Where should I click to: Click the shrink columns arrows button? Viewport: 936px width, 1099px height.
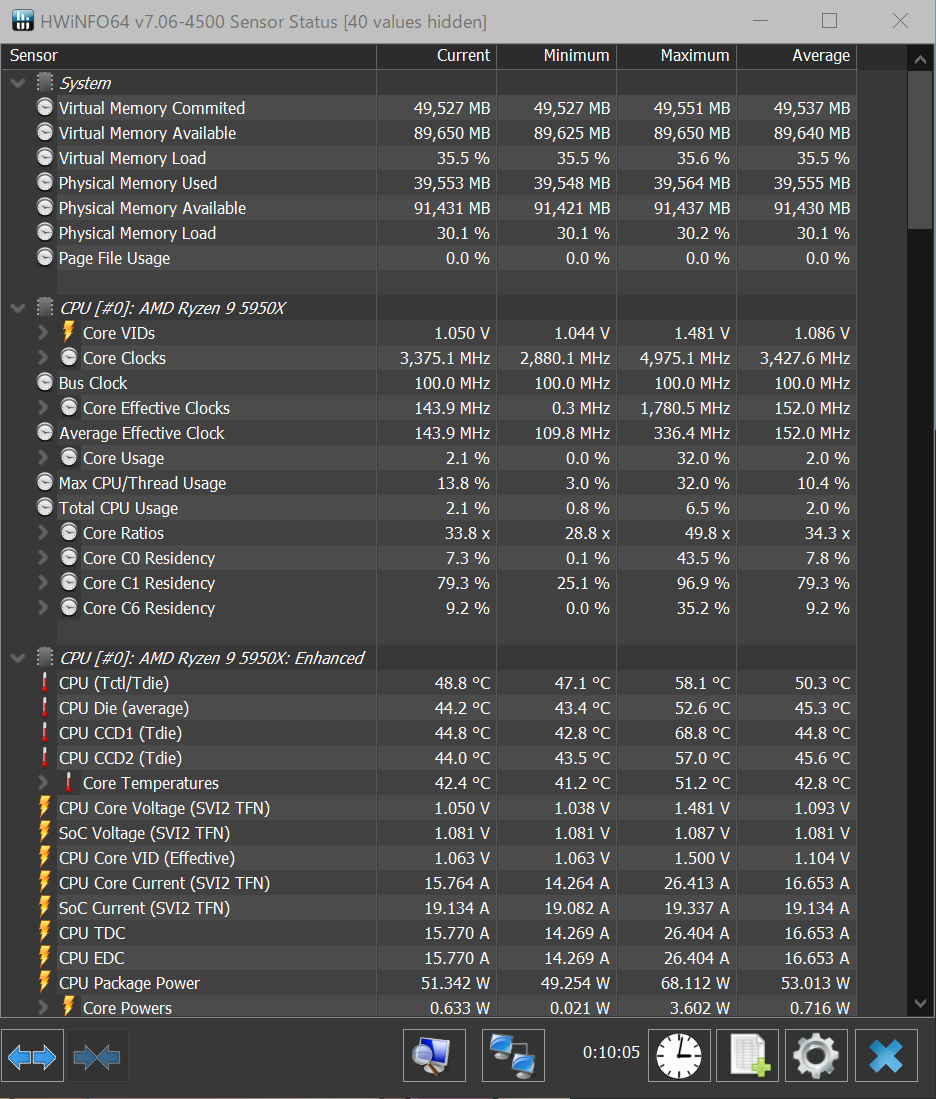tap(97, 1056)
